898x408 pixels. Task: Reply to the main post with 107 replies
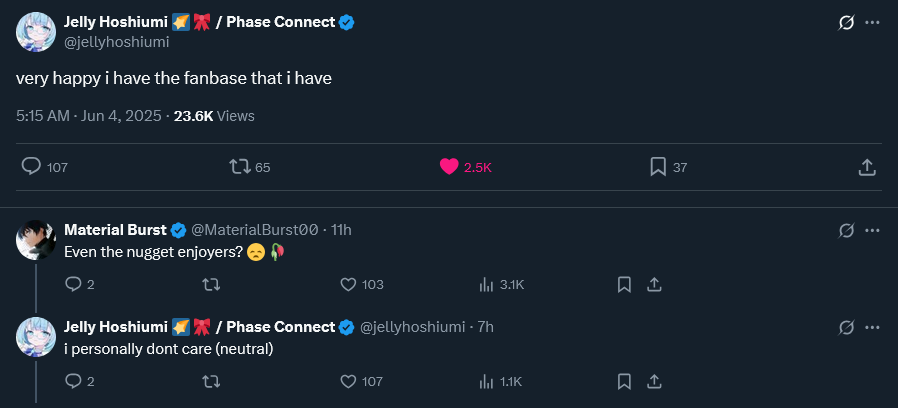coord(31,167)
